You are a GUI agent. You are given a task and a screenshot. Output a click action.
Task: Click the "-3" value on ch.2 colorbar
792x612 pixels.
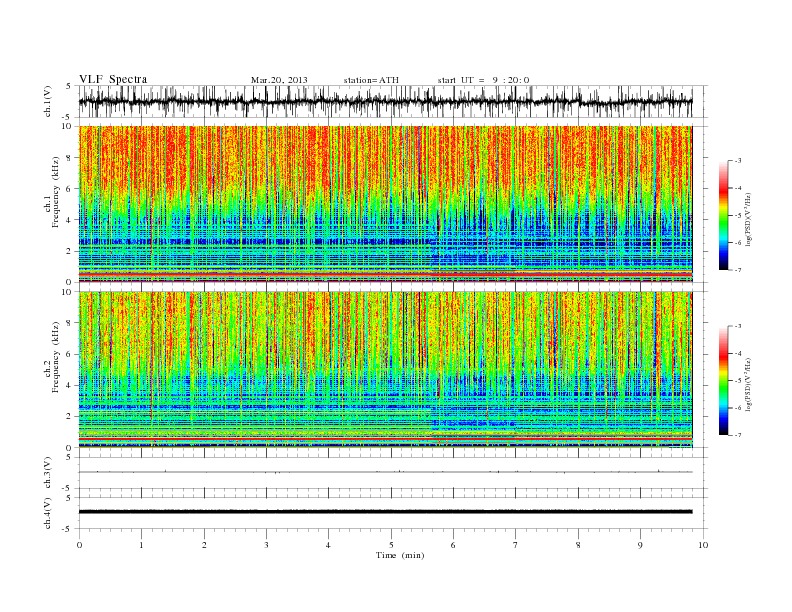coord(737,326)
